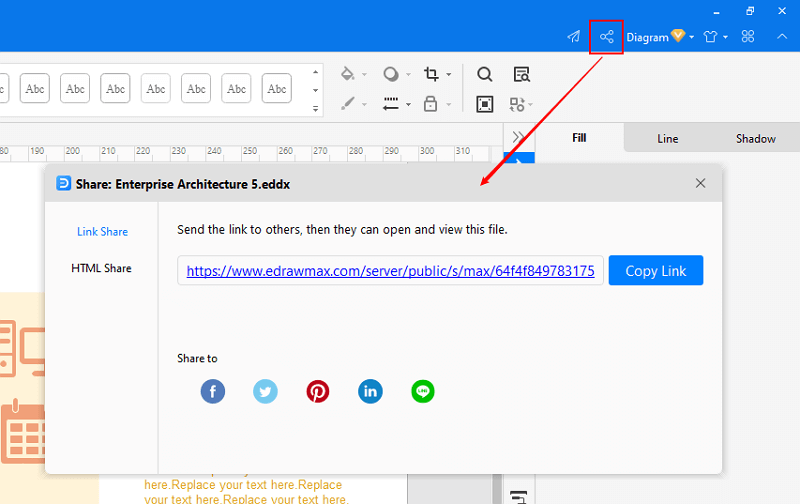
Task: Restore down the application window
Action: pos(749,11)
